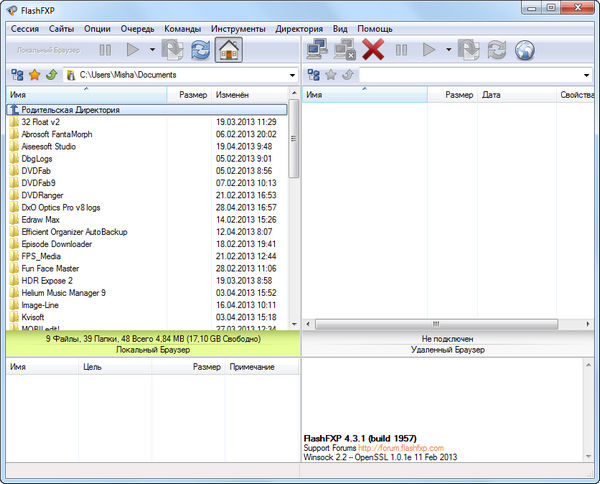Click the left pane pause icon
This screenshot has height=484, width=600.
[105, 49]
